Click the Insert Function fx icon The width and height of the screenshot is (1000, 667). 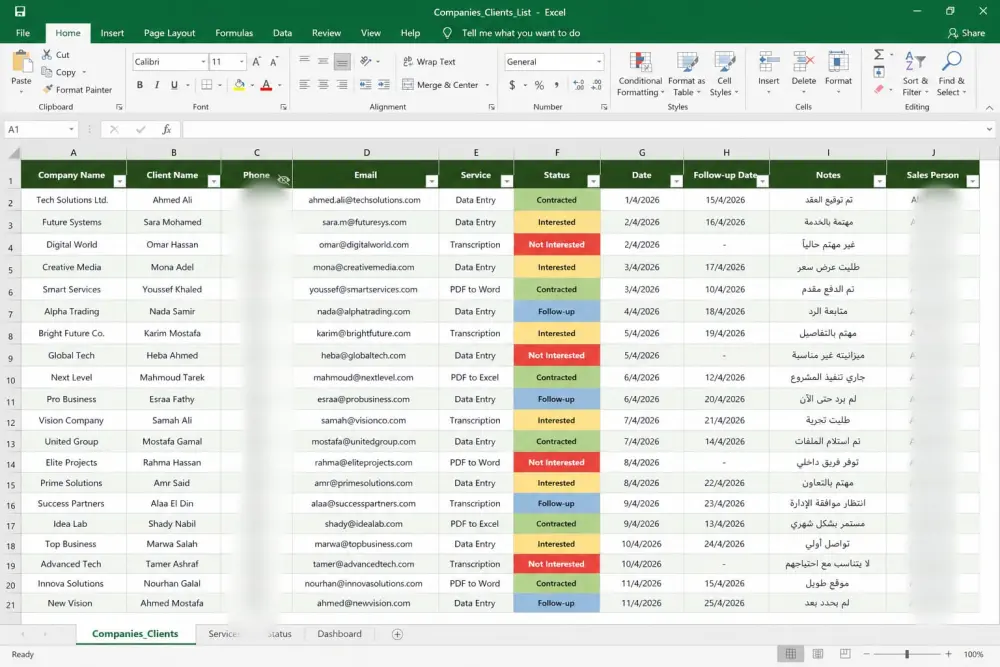[x=166, y=129]
